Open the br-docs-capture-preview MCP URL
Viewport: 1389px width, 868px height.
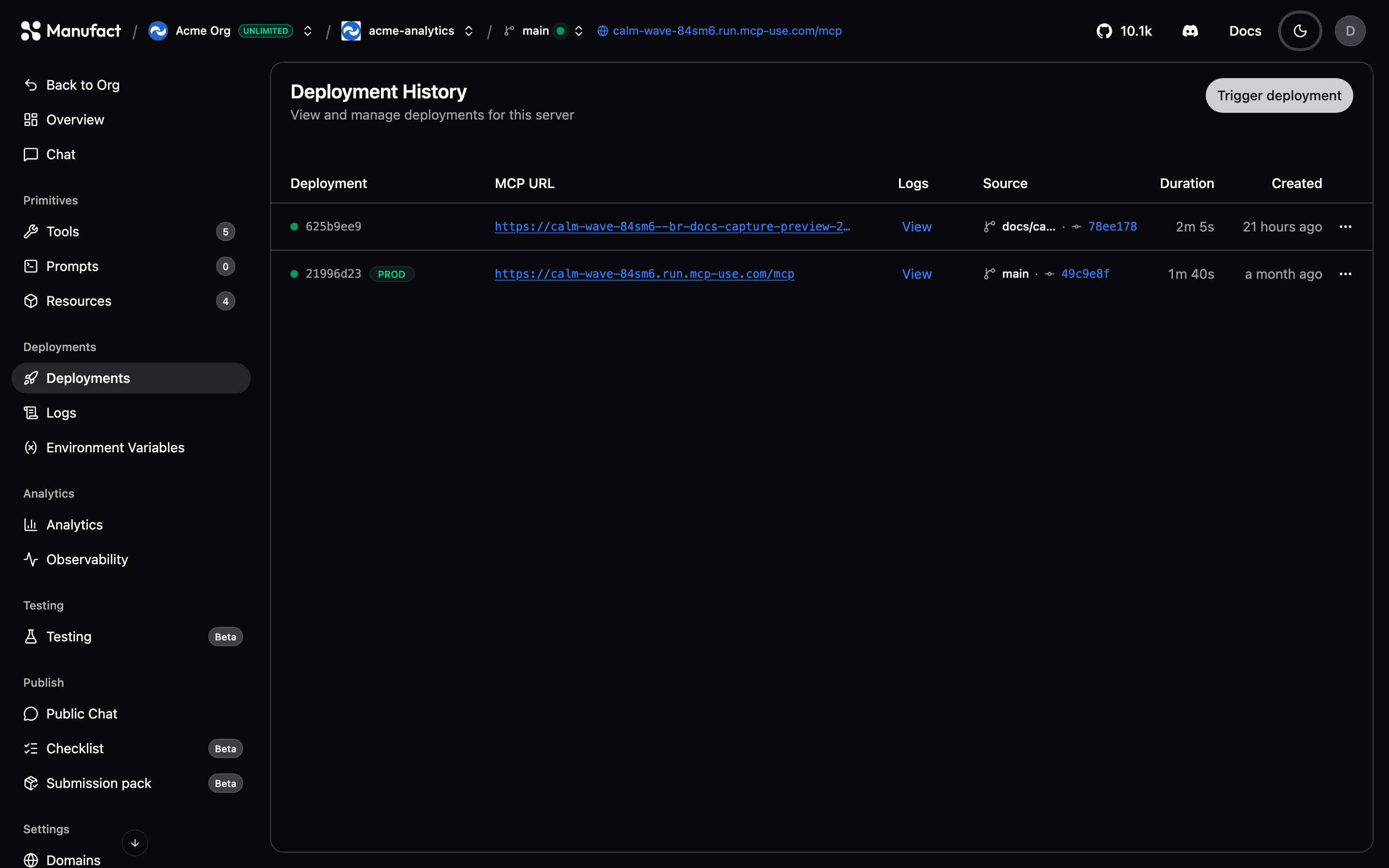click(672, 227)
